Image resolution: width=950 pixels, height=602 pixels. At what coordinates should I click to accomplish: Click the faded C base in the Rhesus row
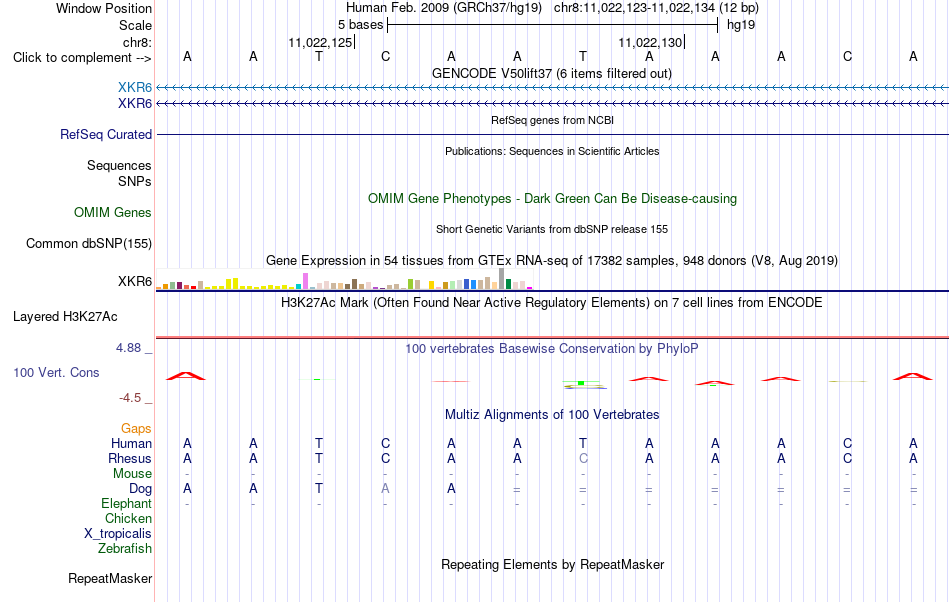click(x=583, y=458)
